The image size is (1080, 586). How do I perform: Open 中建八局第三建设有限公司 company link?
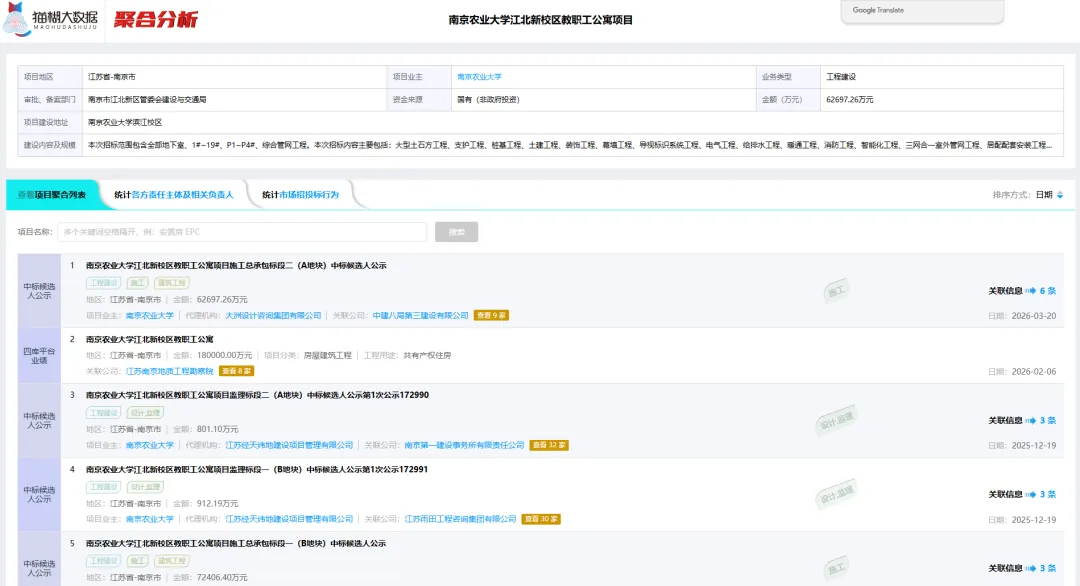tap(420, 315)
